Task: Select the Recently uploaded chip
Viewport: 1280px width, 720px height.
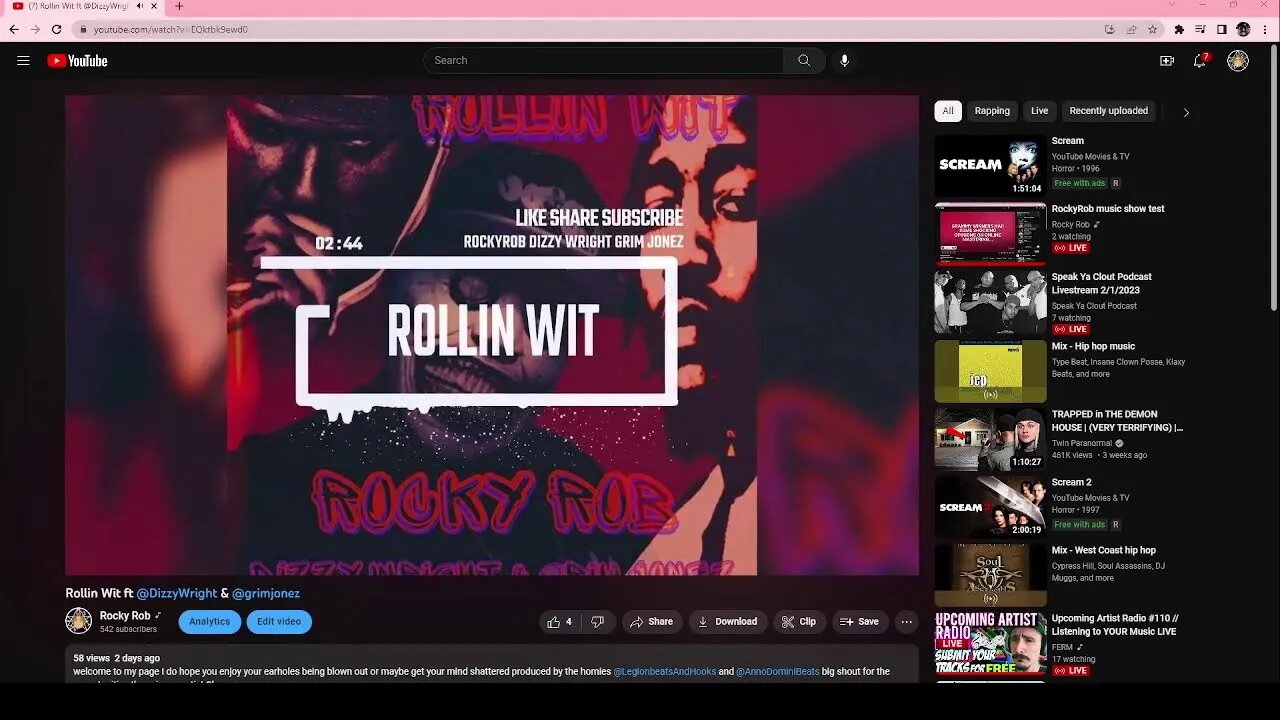Action: (1108, 111)
